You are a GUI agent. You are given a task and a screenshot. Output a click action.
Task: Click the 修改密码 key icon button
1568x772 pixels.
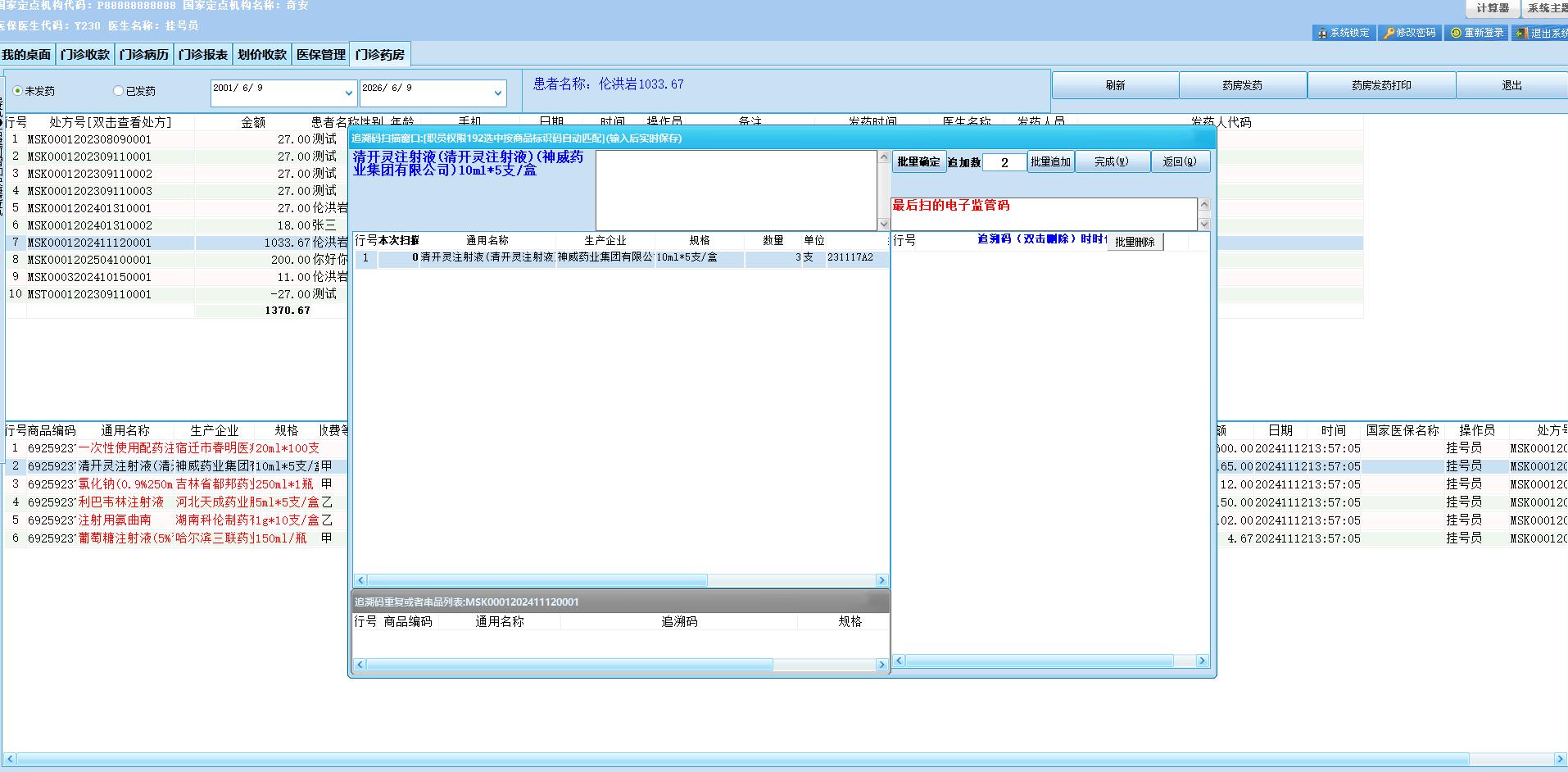click(1409, 33)
